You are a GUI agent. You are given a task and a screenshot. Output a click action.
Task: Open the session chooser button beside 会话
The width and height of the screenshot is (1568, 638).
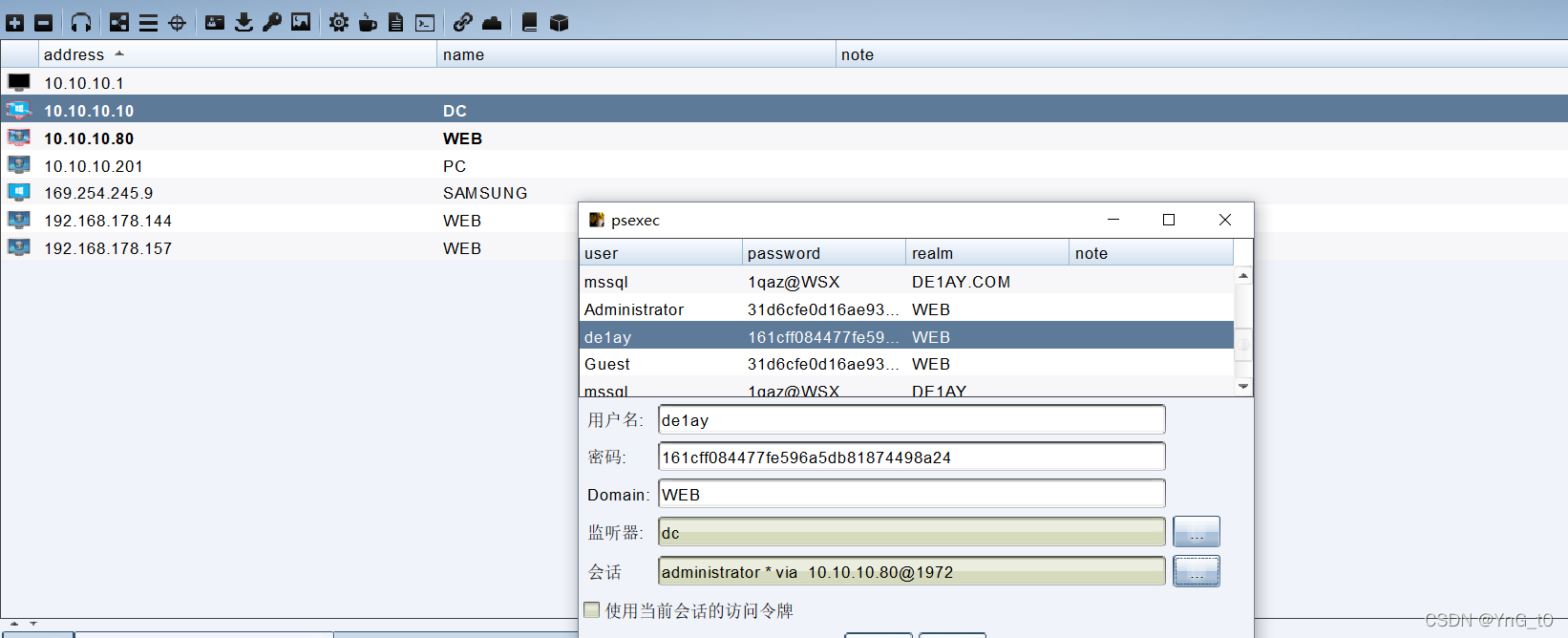(x=1197, y=571)
